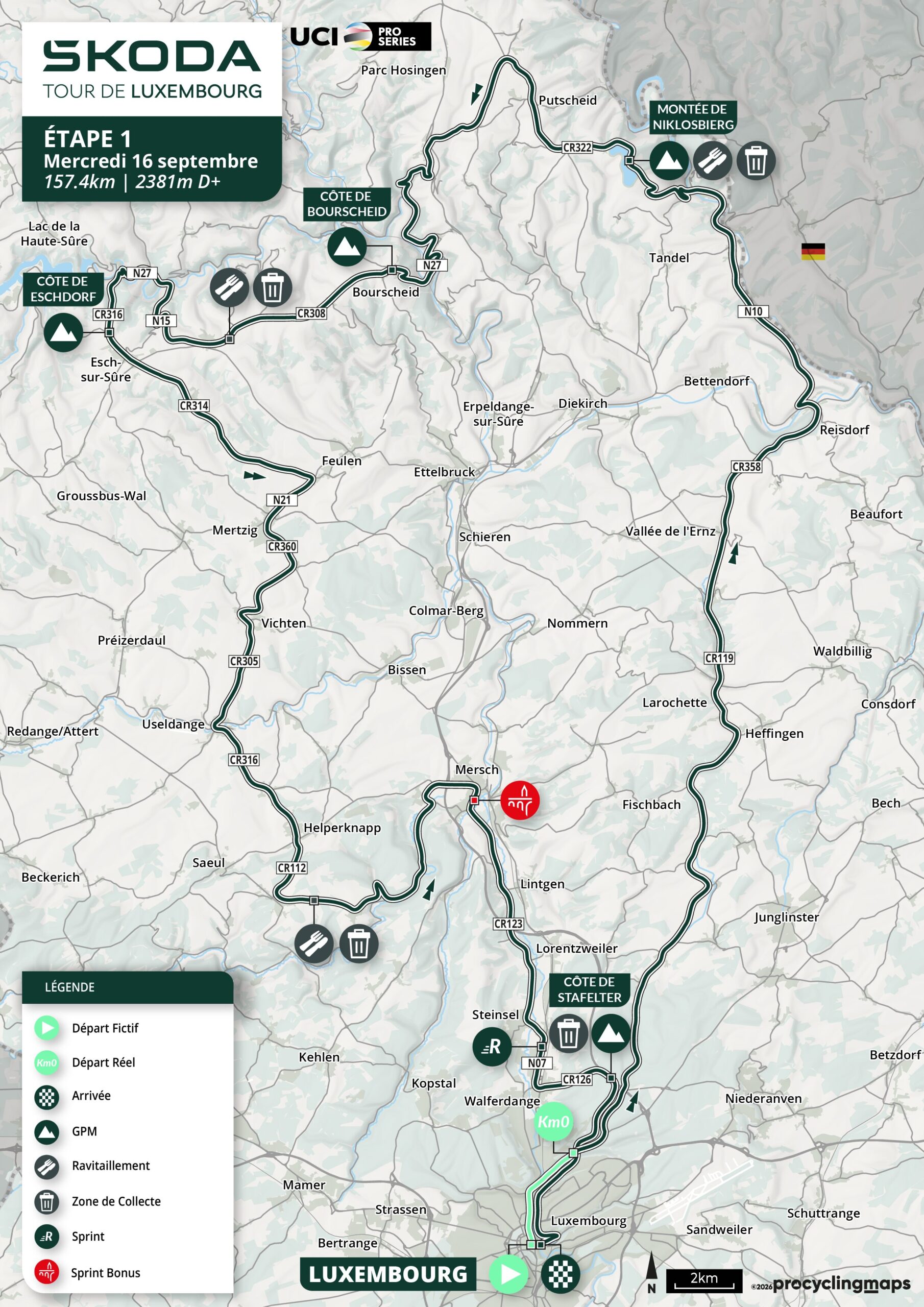Screen dimensions: 924x1307
Task: Click the CR358 road label
Action: point(746,467)
